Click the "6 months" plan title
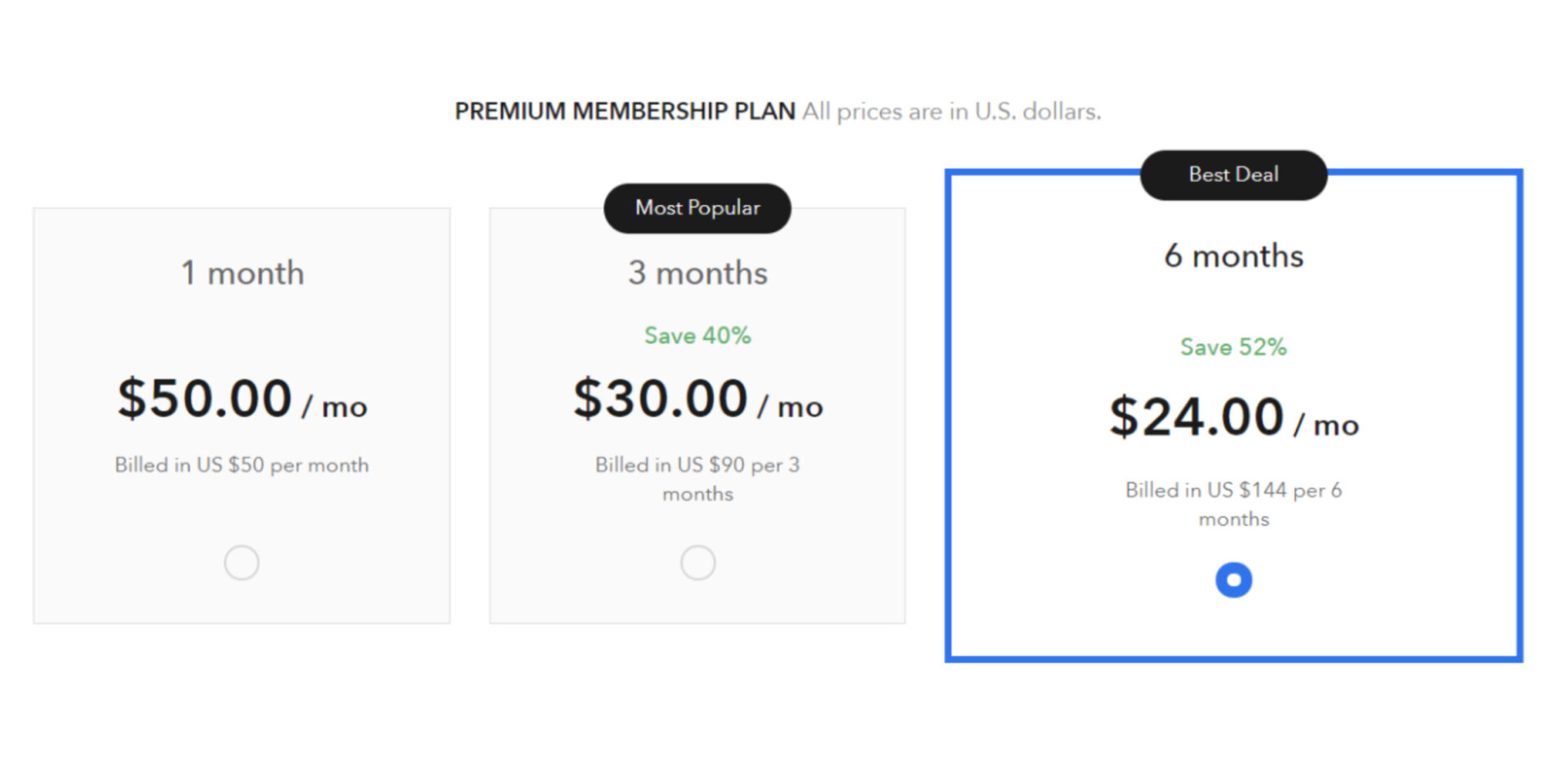 (x=1233, y=256)
